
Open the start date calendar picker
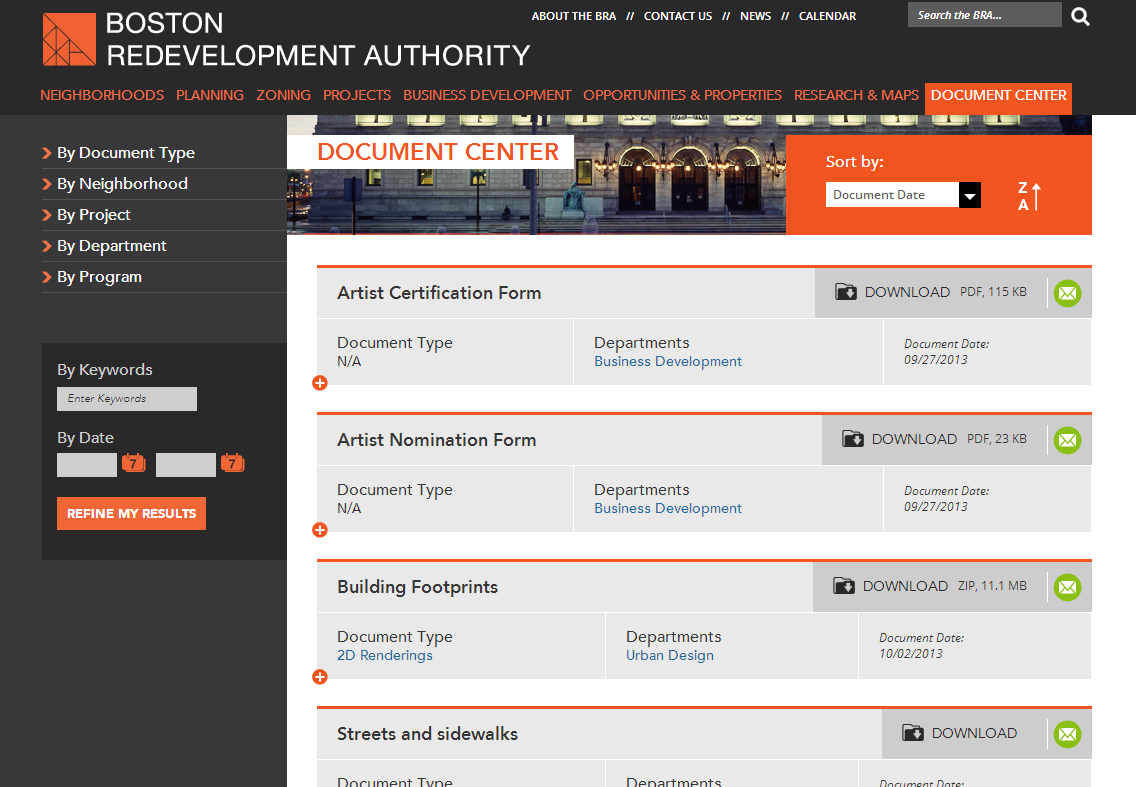pos(133,463)
